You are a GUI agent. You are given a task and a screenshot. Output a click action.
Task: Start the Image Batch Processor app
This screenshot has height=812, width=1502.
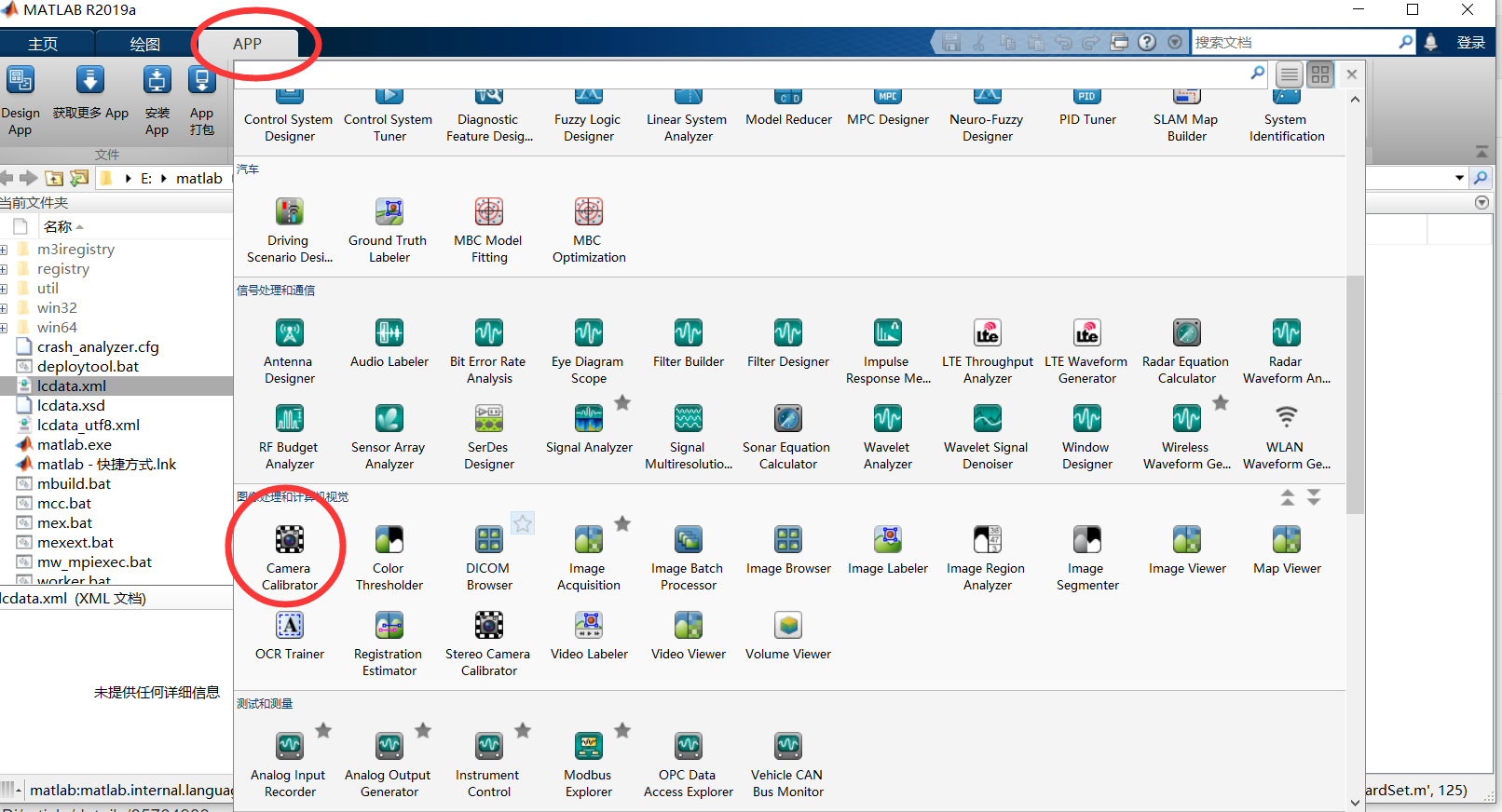[x=689, y=559]
